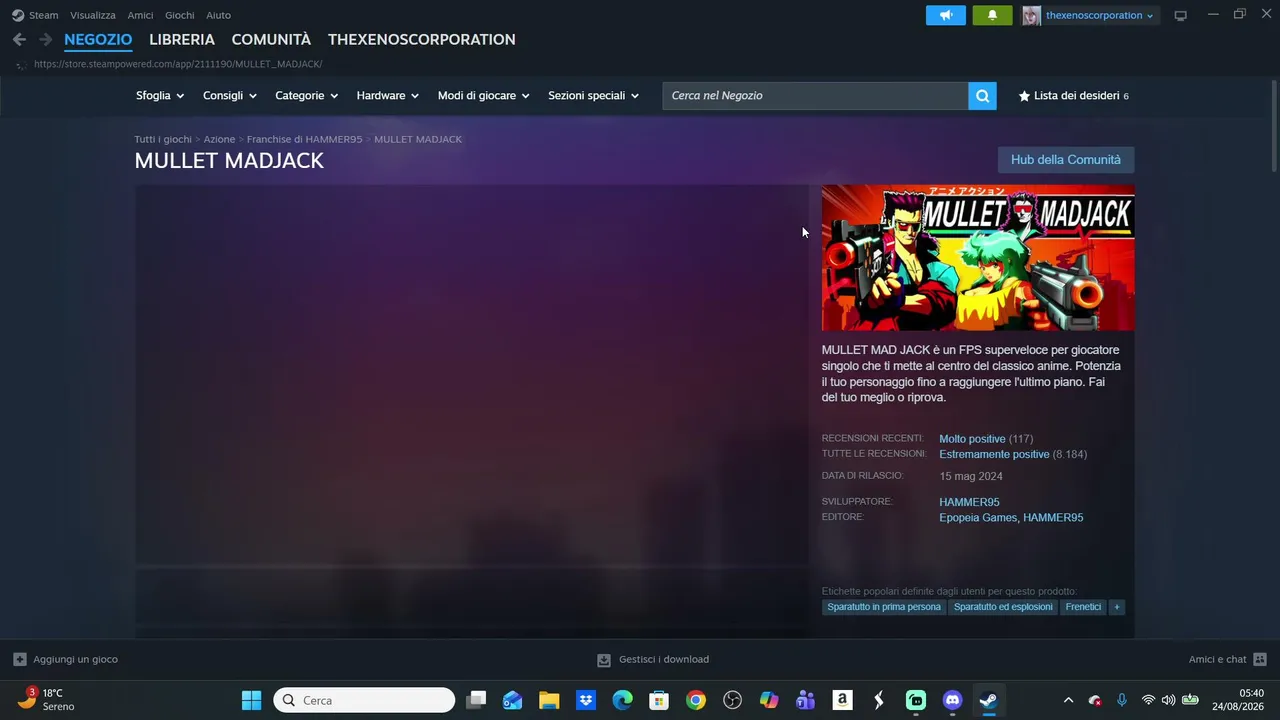
Task: Open the Windows Start menu
Action: tap(251, 700)
